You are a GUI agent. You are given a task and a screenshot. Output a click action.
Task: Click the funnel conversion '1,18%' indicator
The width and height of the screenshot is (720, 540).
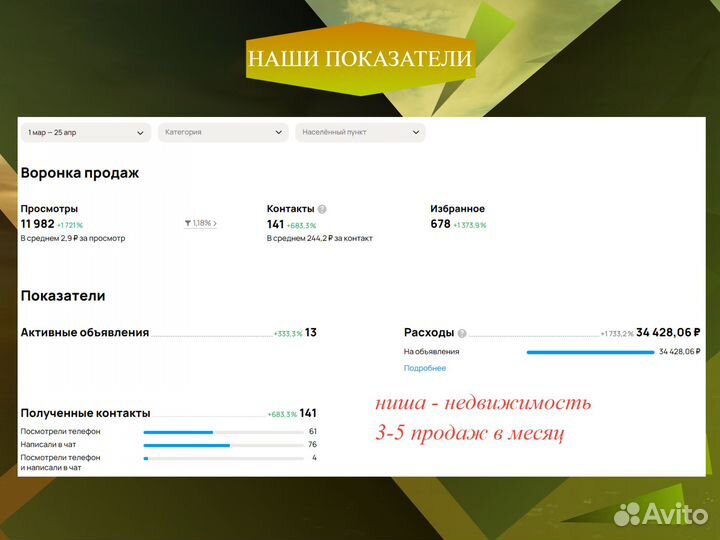point(200,223)
